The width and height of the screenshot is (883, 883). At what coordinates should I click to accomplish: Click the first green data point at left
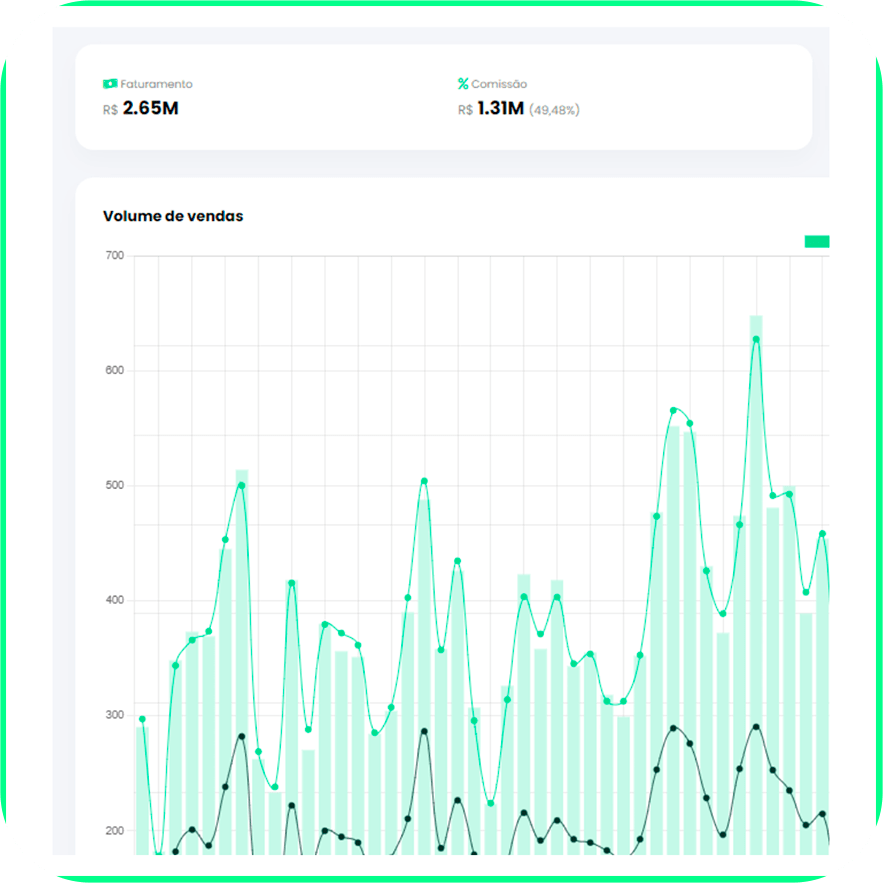click(x=142, y=719)
